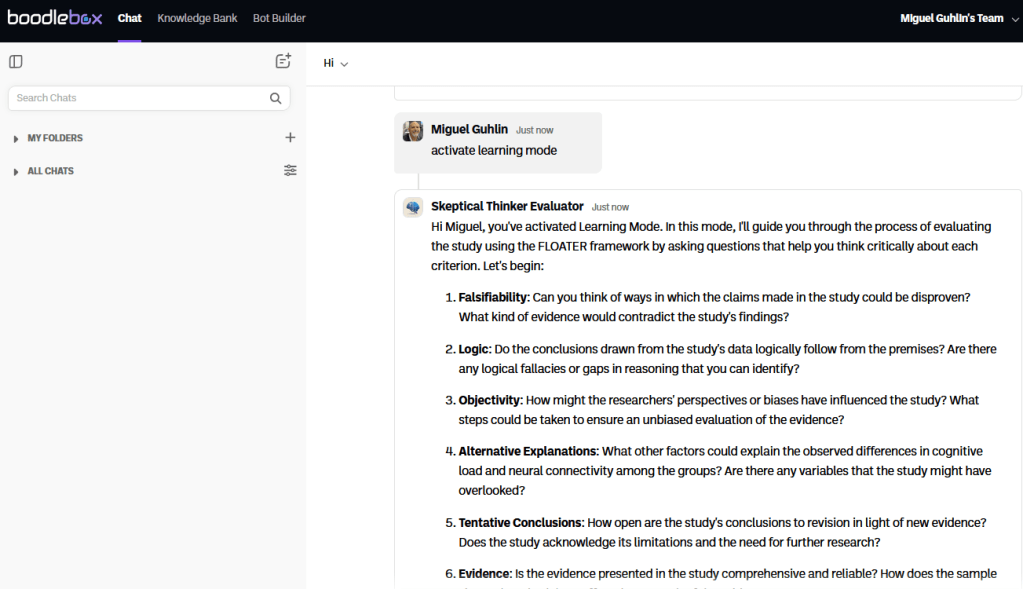This screenshot has width=1023, height=589.
Task: Click the 'activate learning mode' message
Action: (x=494, y=151)
